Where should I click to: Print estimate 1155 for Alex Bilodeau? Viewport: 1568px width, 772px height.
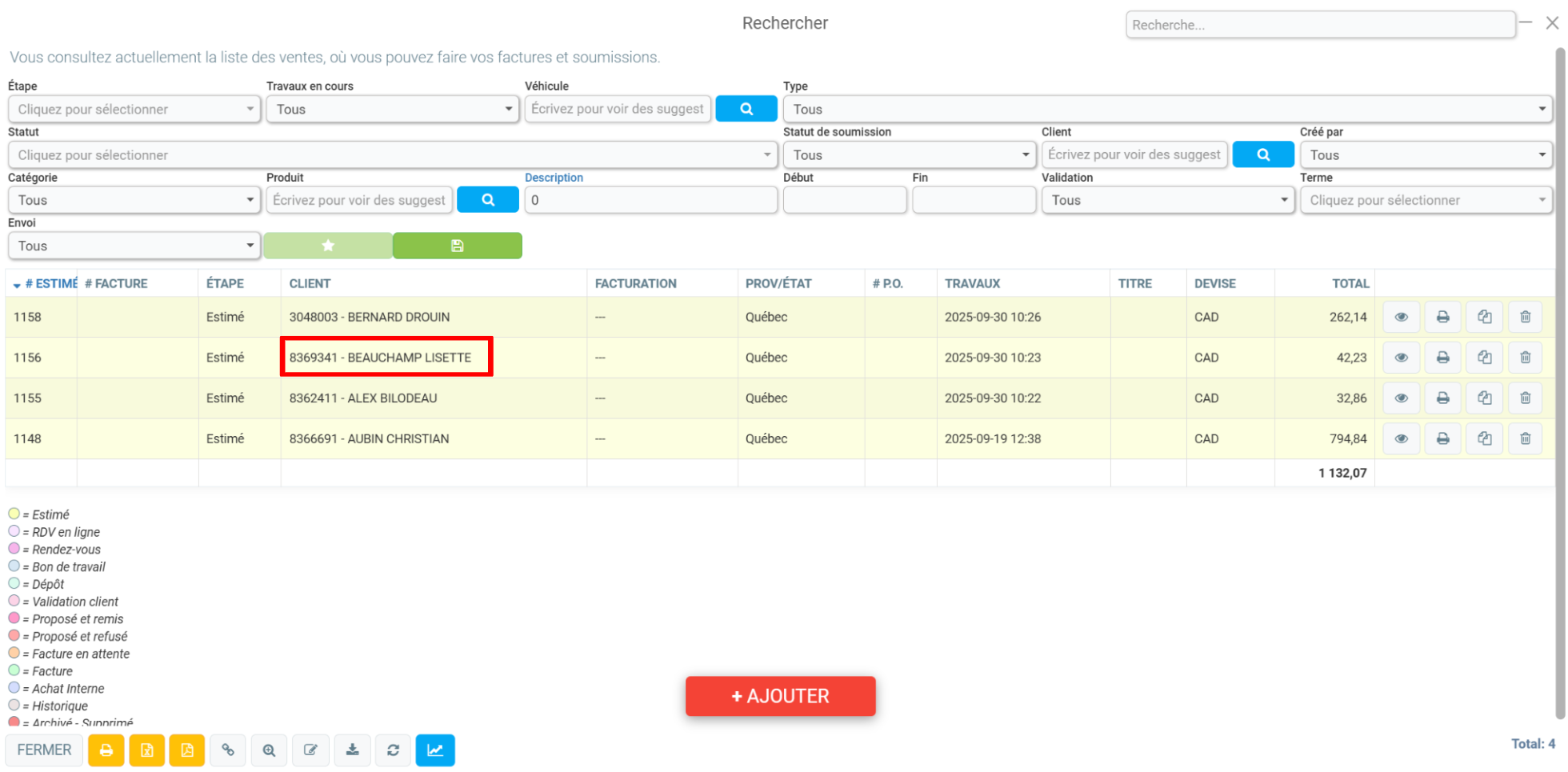1442,398
